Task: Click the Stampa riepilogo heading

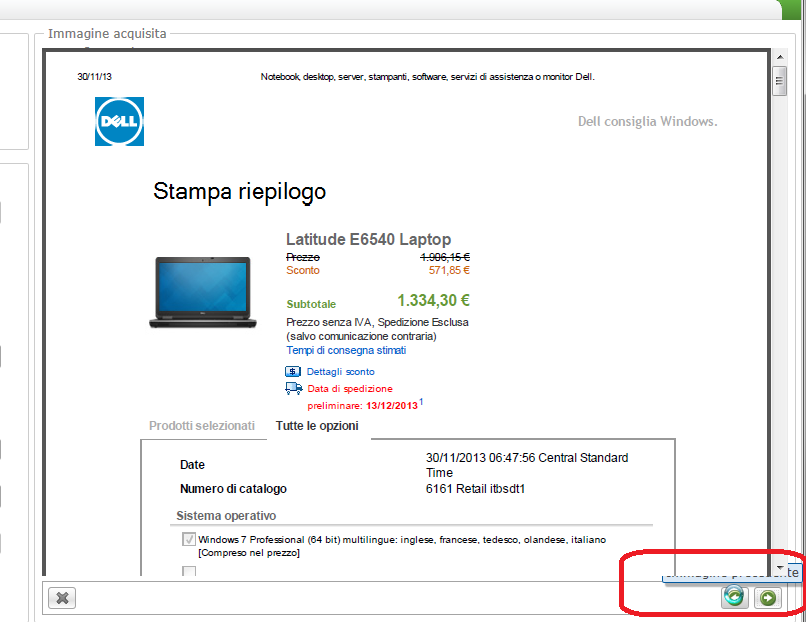Action: click(x=240, y=192)
